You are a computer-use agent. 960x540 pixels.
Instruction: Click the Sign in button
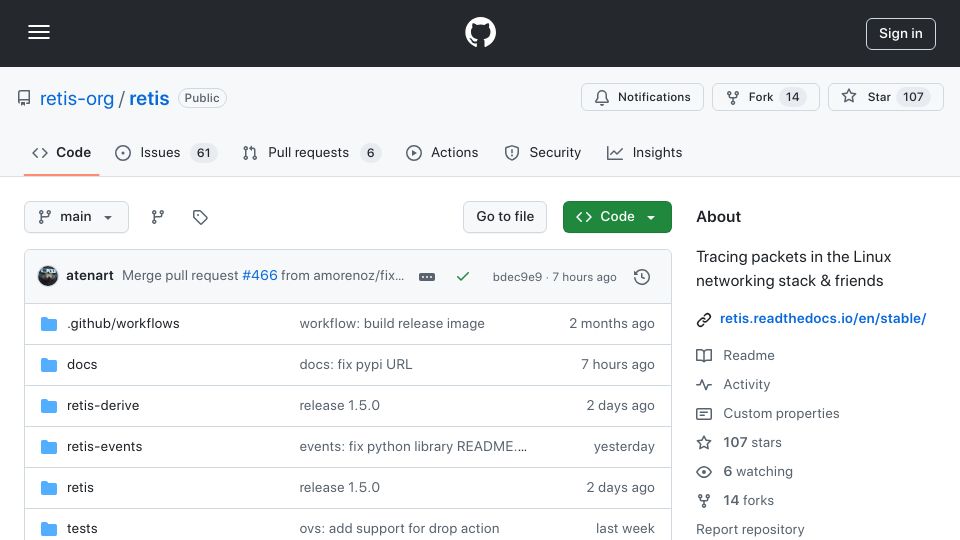point(900,34)
